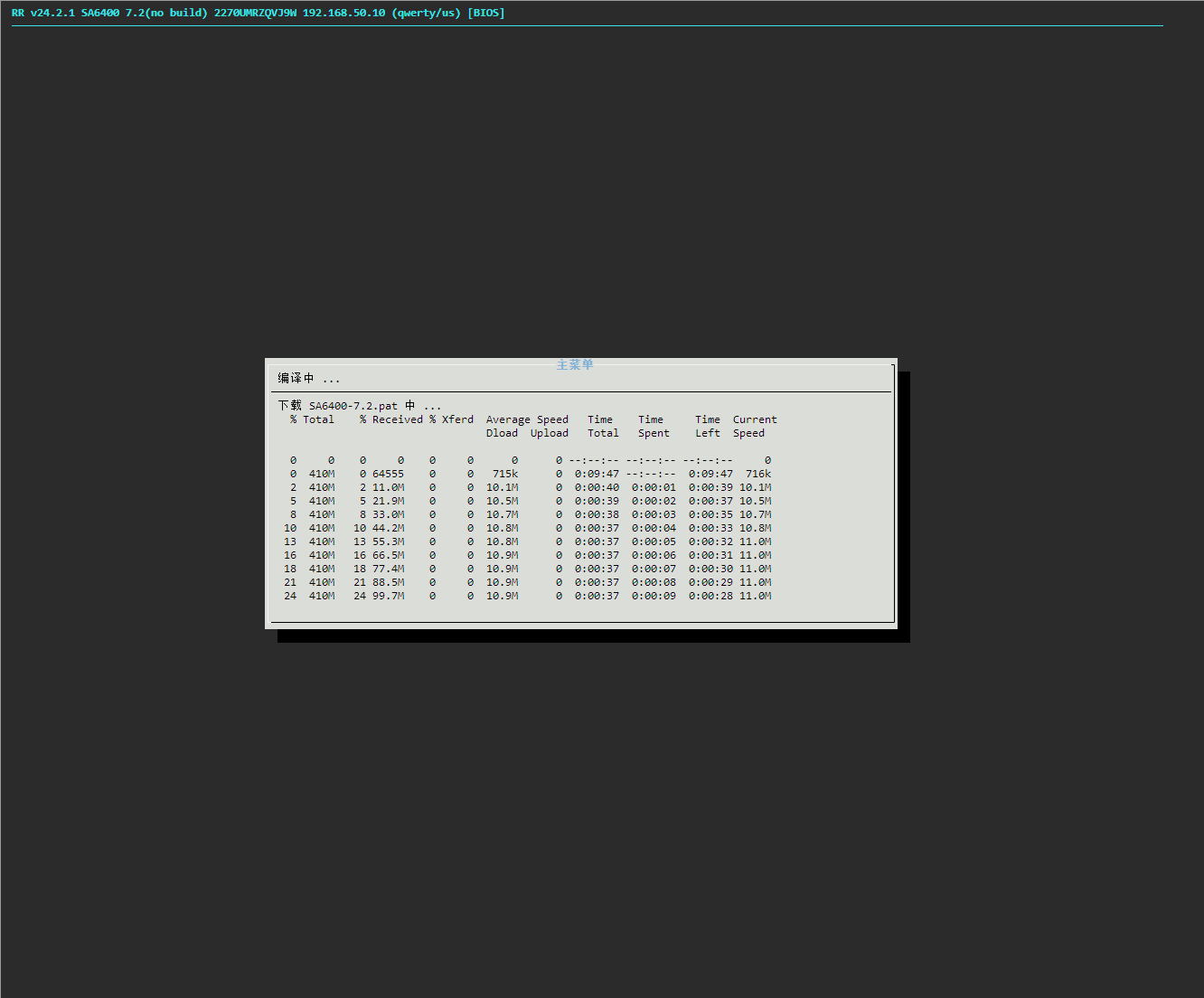Image resolution: width=1204 pixels, height=998 pixels.
Task: Click the 主菜单 dialog title
Action: pyautogui.click(x=575, y=365)
